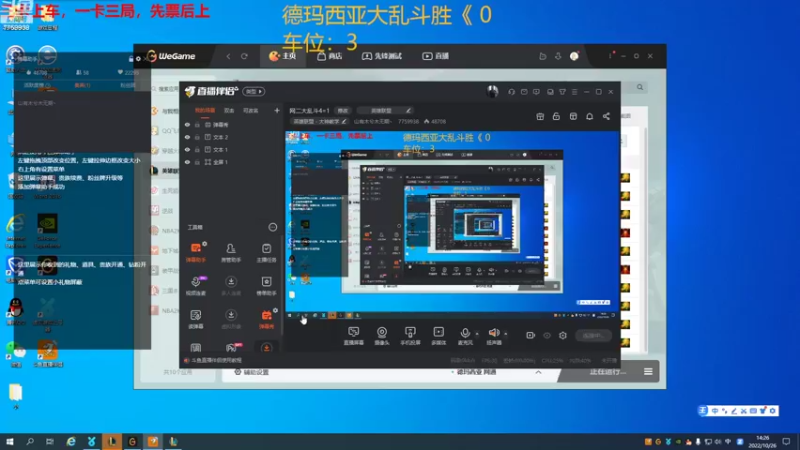Click the notification bell icon
800x450 pixels.
589,116
